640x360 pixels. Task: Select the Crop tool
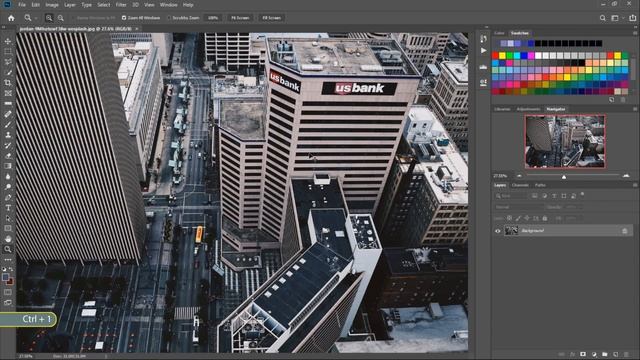pos(8,83)
